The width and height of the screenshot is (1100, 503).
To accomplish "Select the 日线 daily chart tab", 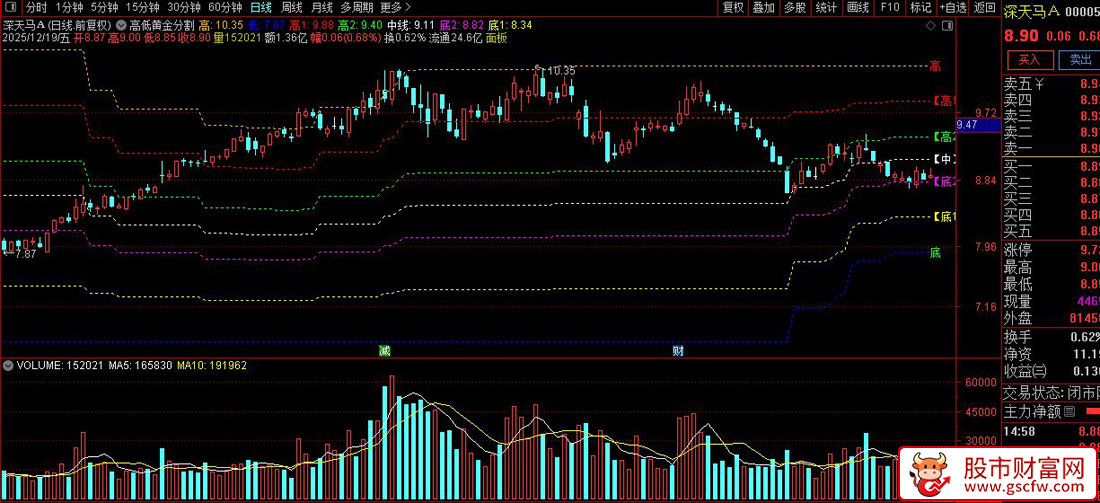I will coord(262,8).
